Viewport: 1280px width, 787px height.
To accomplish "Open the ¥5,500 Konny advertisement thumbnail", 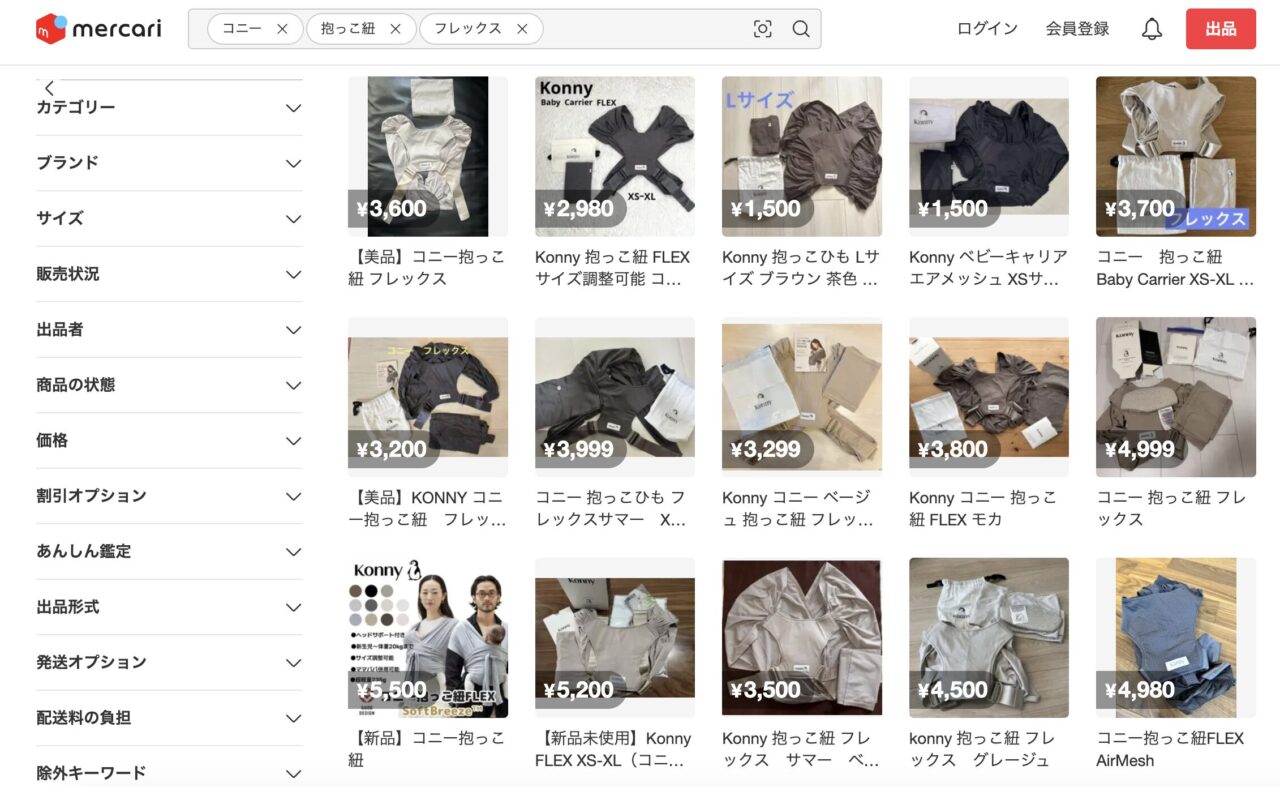I will 428,638.
